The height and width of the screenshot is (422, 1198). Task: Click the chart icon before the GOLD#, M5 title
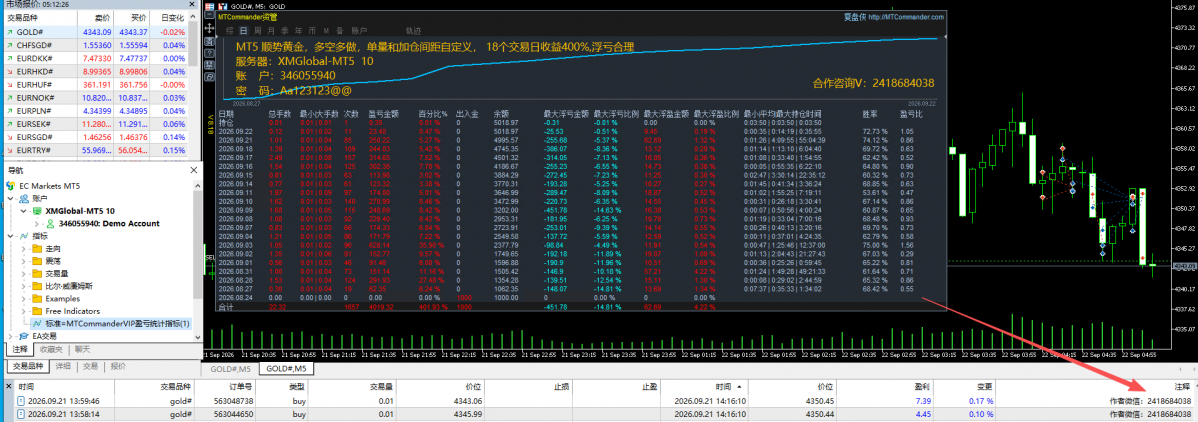[222, 5]
